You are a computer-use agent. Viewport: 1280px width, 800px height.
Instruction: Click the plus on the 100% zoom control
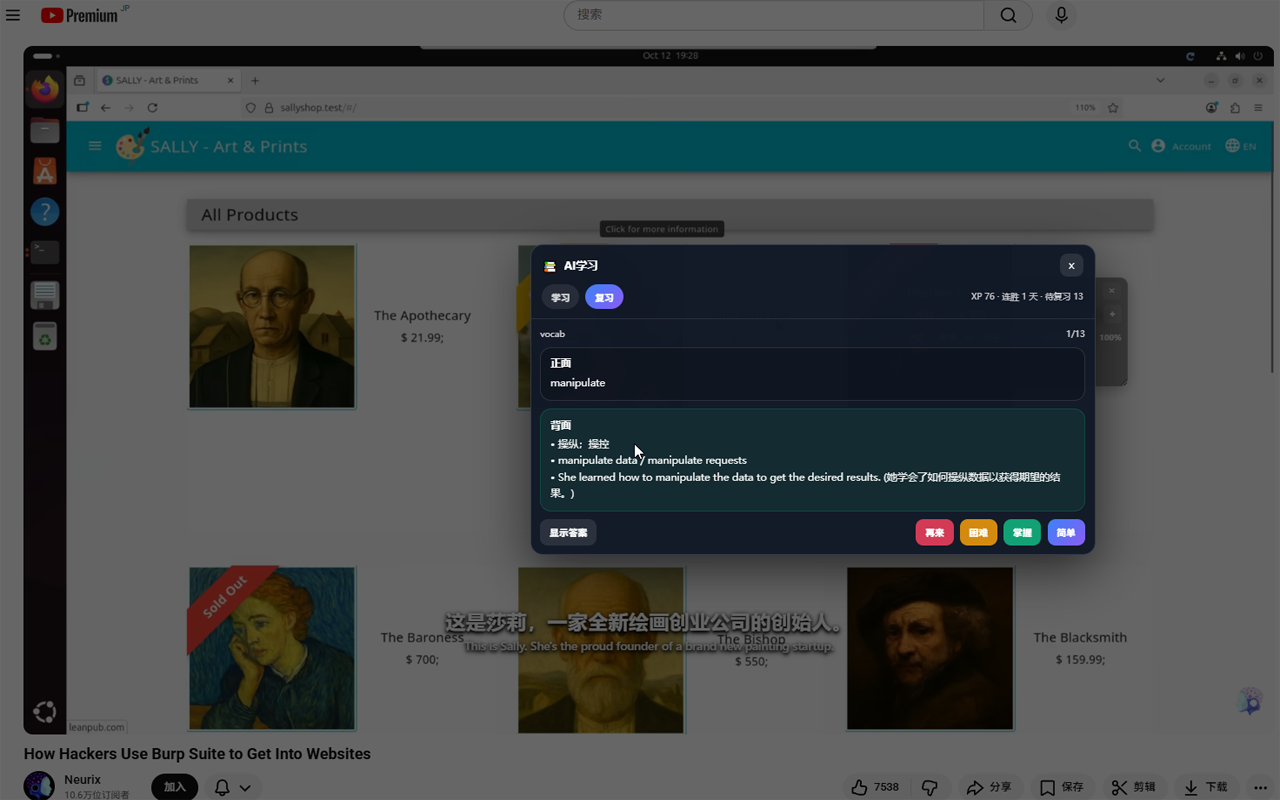1112,313
